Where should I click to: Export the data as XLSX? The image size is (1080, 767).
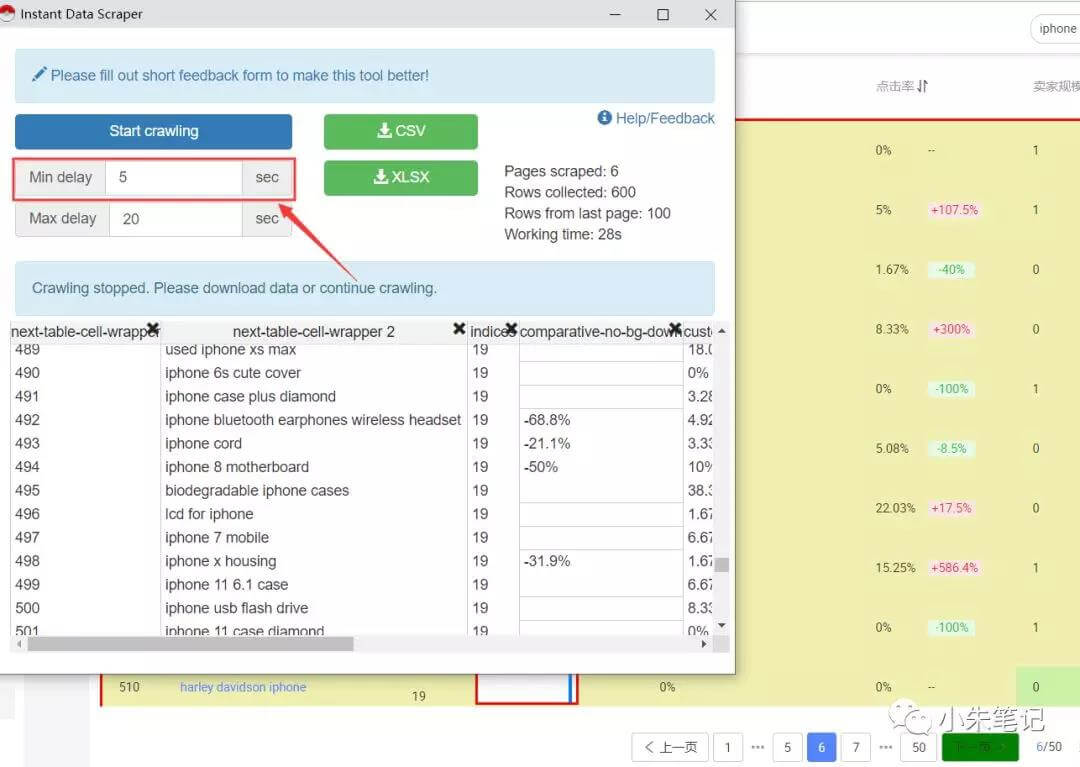[x=400, y=177]
